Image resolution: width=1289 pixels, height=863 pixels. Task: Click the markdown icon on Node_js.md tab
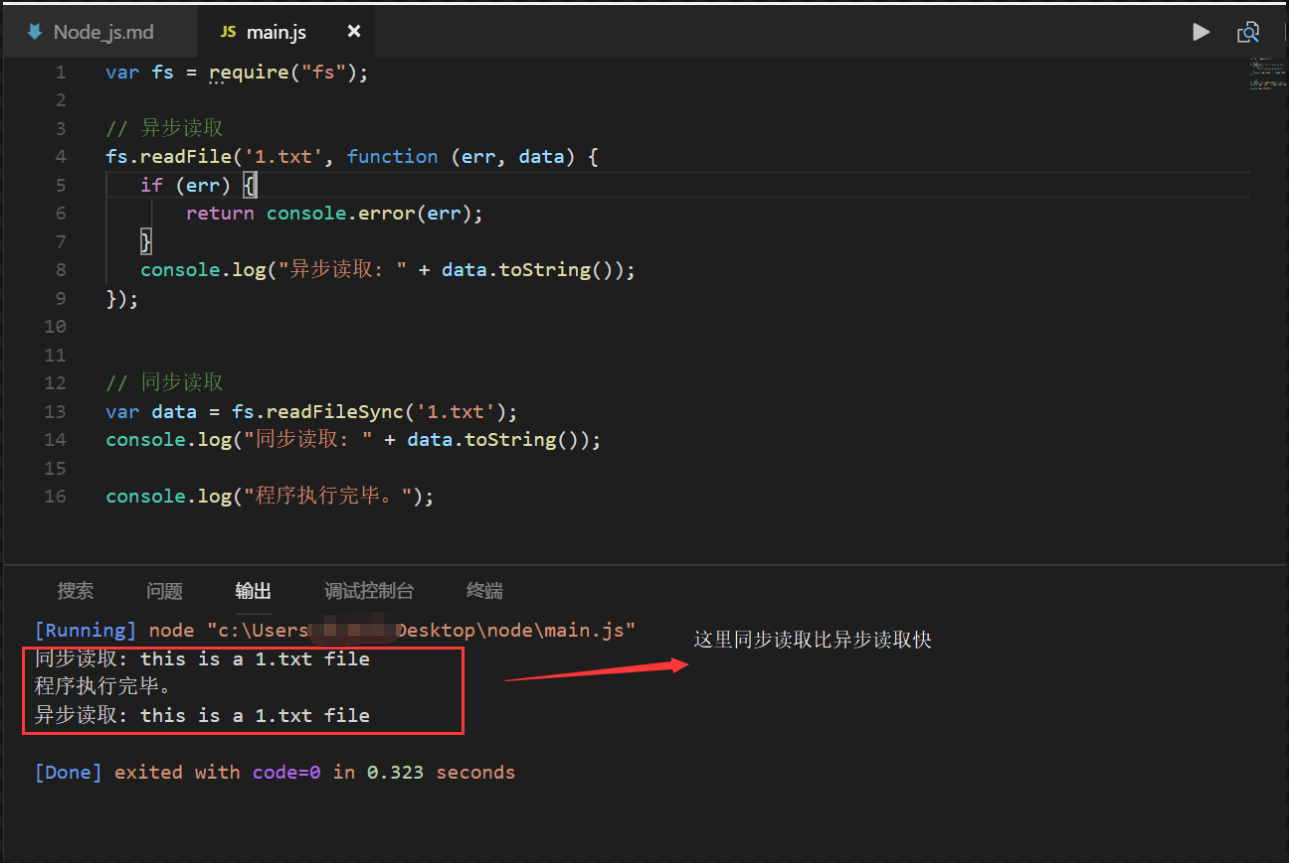pyautogui.click(x=35, y=32)
